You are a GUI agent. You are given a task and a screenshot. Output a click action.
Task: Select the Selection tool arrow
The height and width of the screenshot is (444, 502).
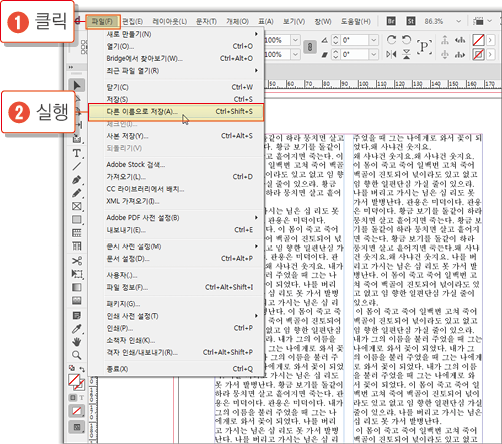77,85
